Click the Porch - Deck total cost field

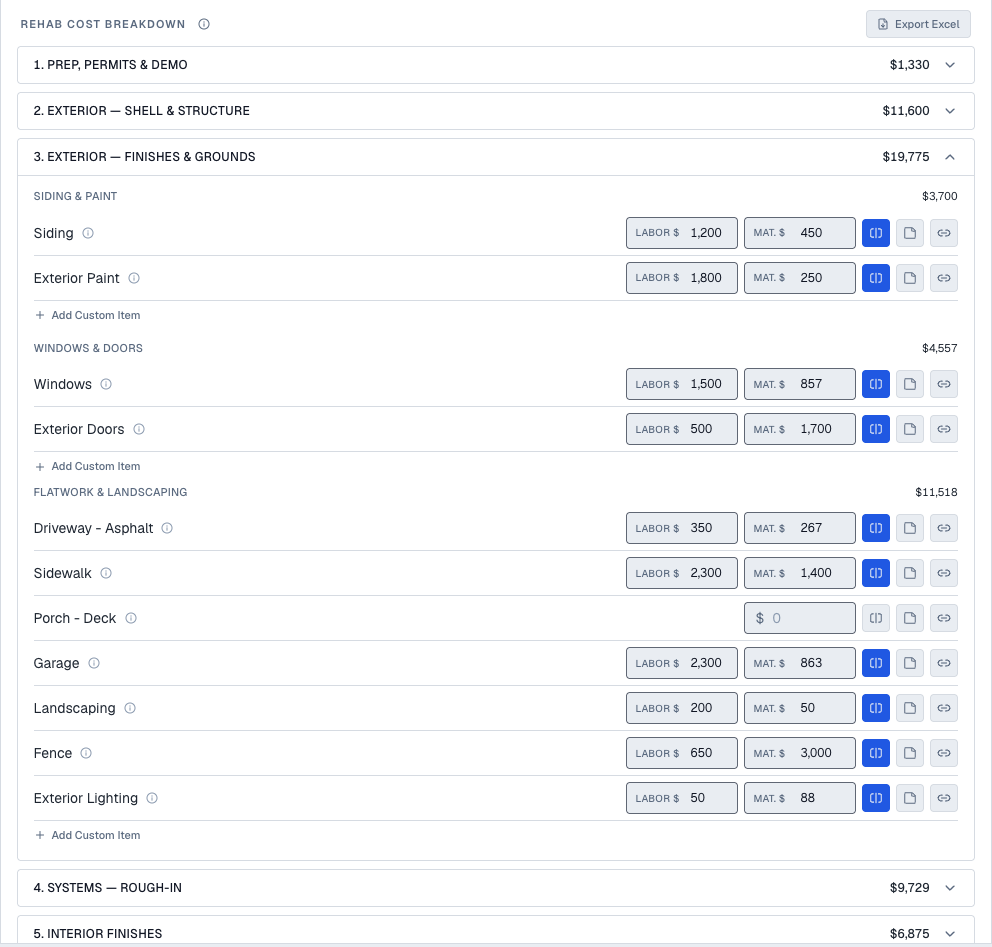[800, 618]
